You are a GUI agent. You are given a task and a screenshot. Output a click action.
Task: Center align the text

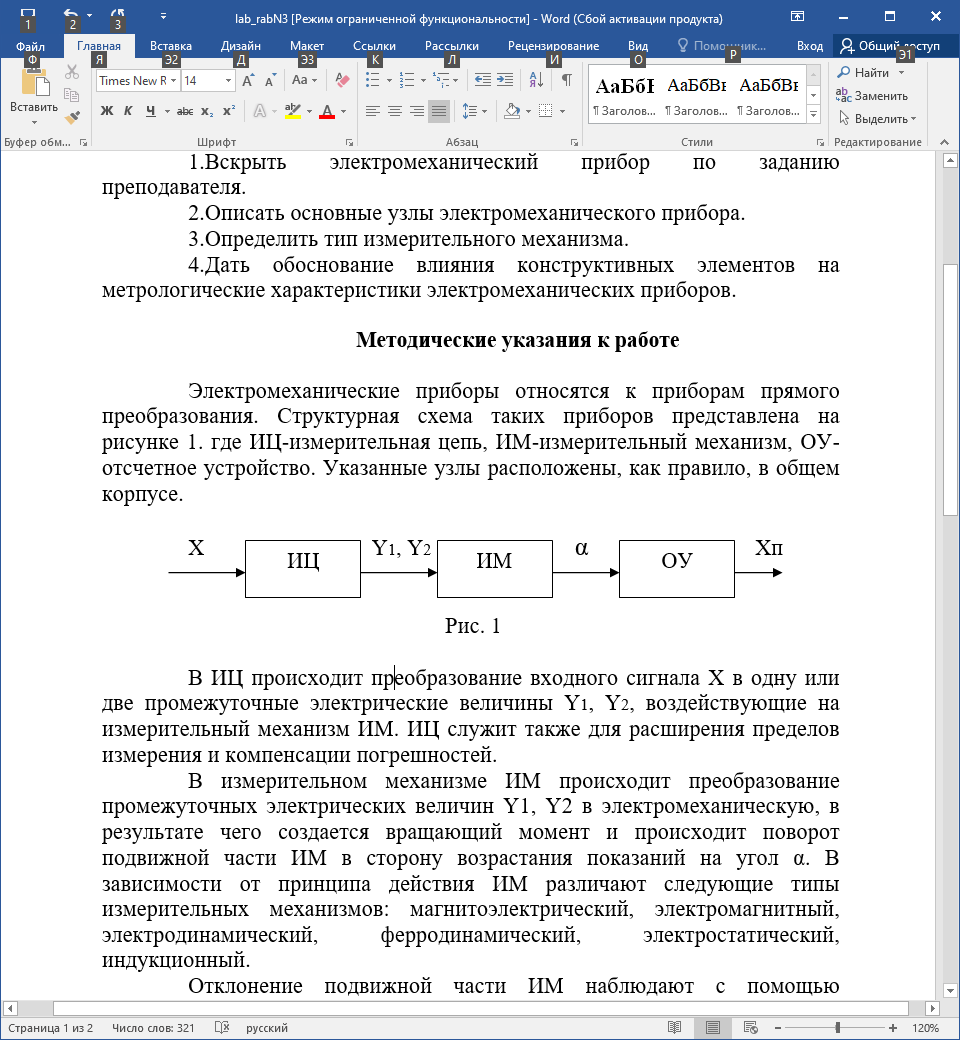tap(395, 111)
